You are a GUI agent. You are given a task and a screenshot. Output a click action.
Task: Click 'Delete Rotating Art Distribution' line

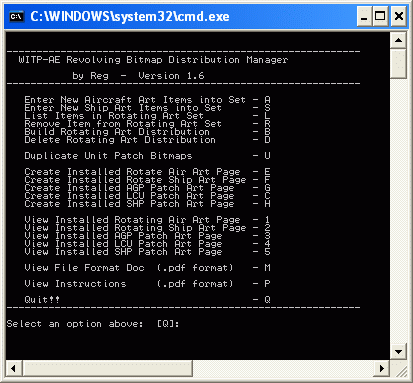pyautogui.click(x=120, y=140)
